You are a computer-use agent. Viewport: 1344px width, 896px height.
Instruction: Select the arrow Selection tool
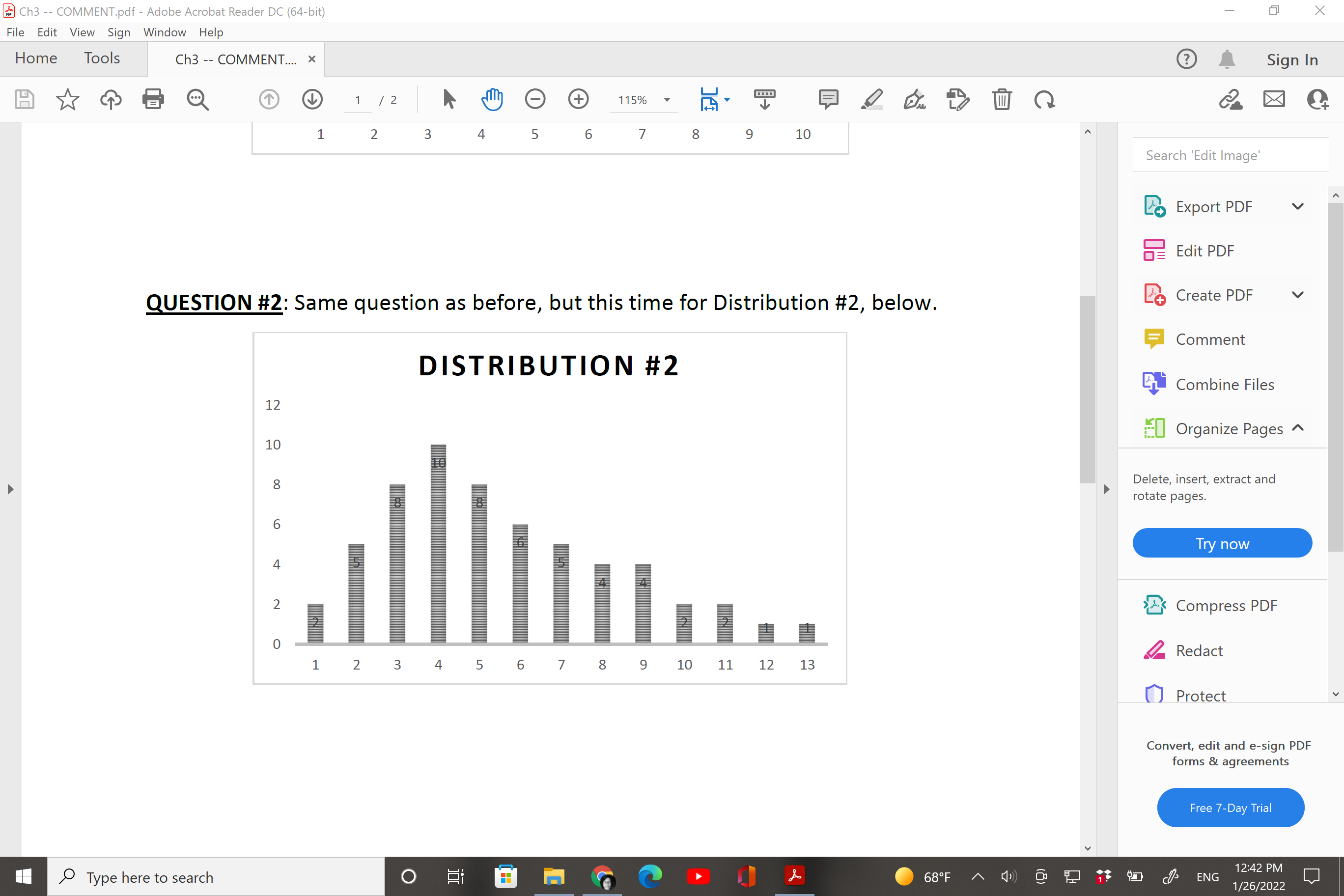pyautogui.click(x=449, y=99)
